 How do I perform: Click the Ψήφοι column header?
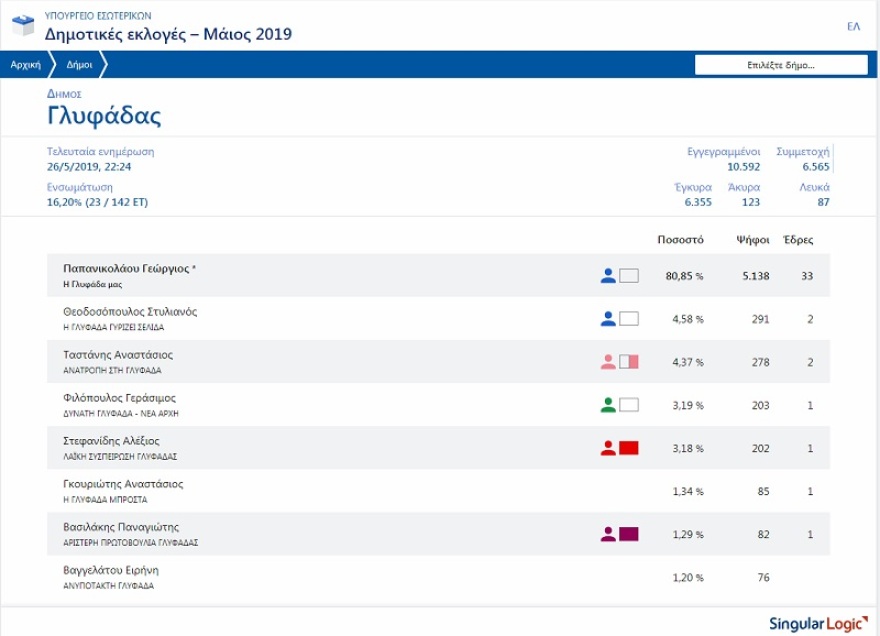point(752,240)
